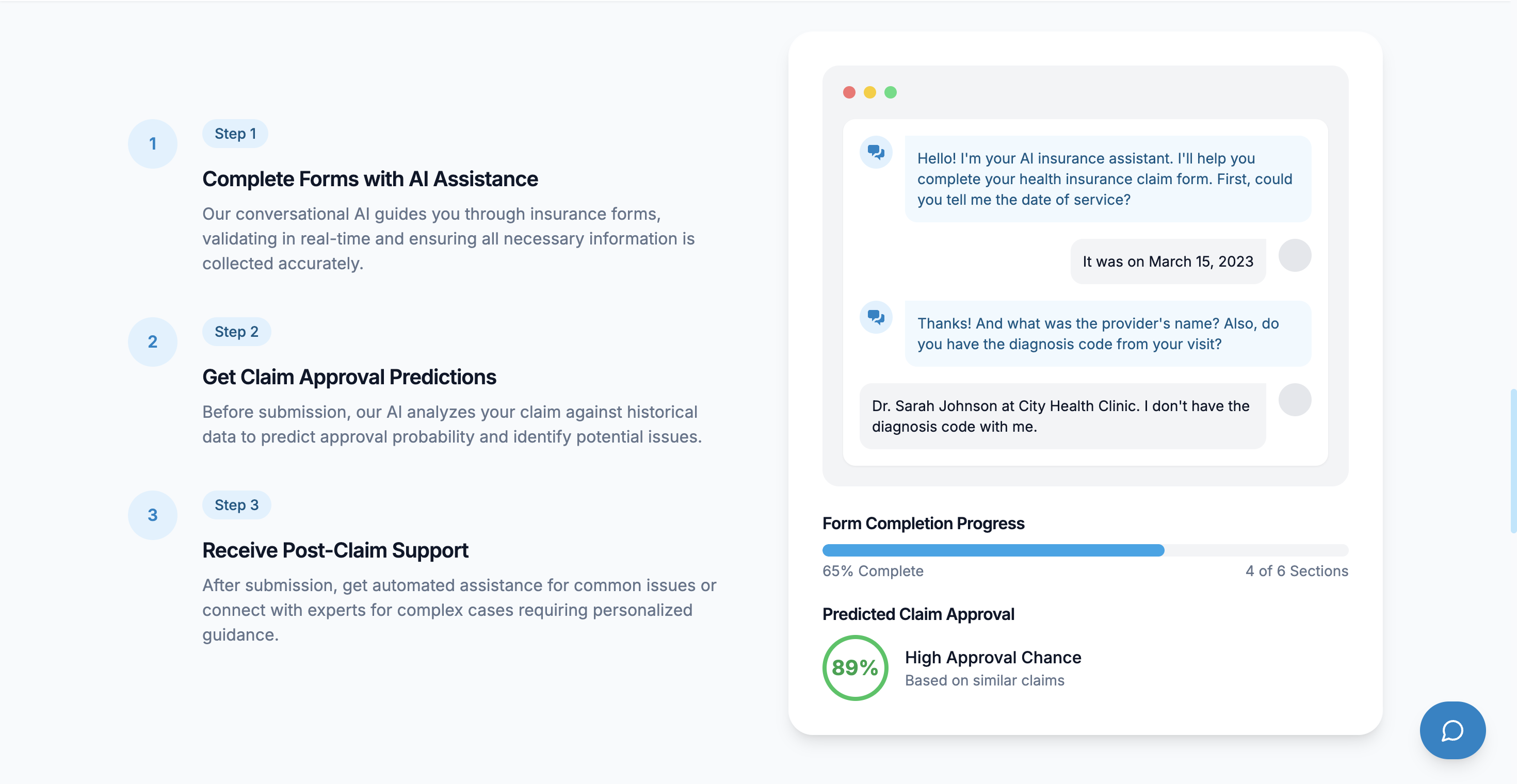Select the Step 3 badge
The image size is (1517, 784).
coord(236,505)
